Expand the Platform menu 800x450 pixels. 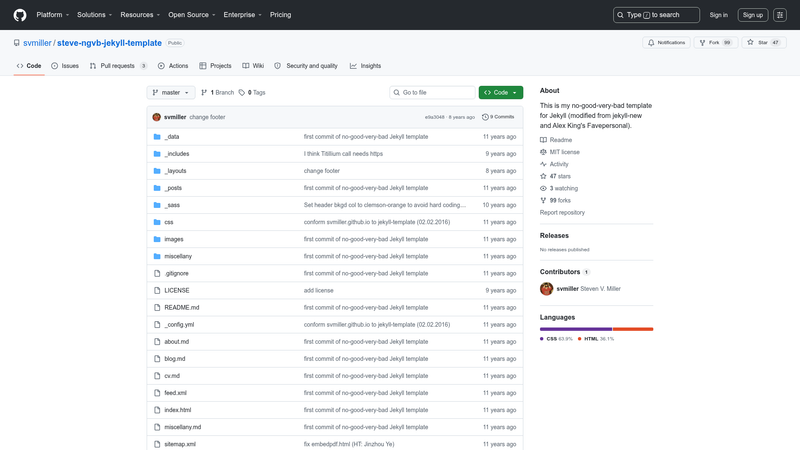[53, 15]
